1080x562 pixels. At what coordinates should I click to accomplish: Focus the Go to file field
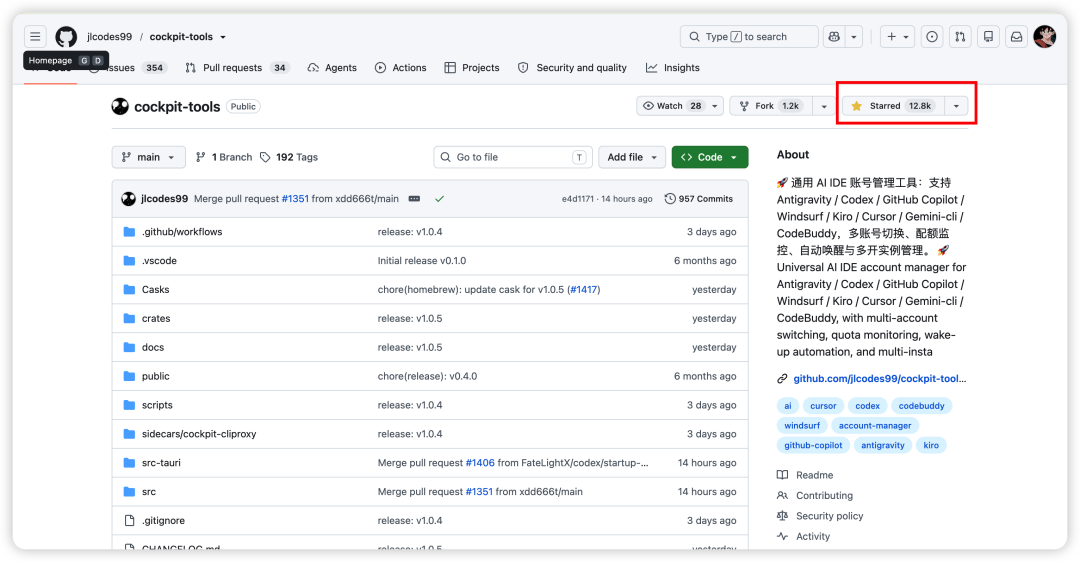pos(513,157)
